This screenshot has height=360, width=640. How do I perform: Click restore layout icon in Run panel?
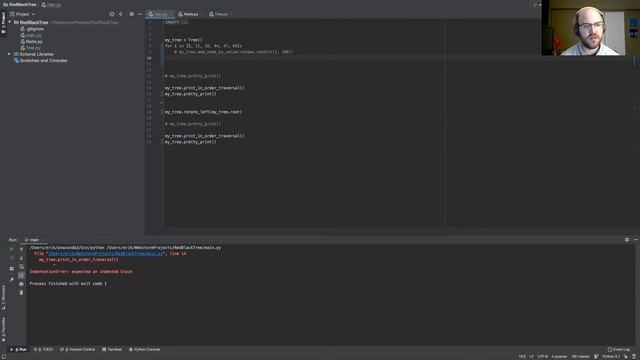[x=11, y=269]
